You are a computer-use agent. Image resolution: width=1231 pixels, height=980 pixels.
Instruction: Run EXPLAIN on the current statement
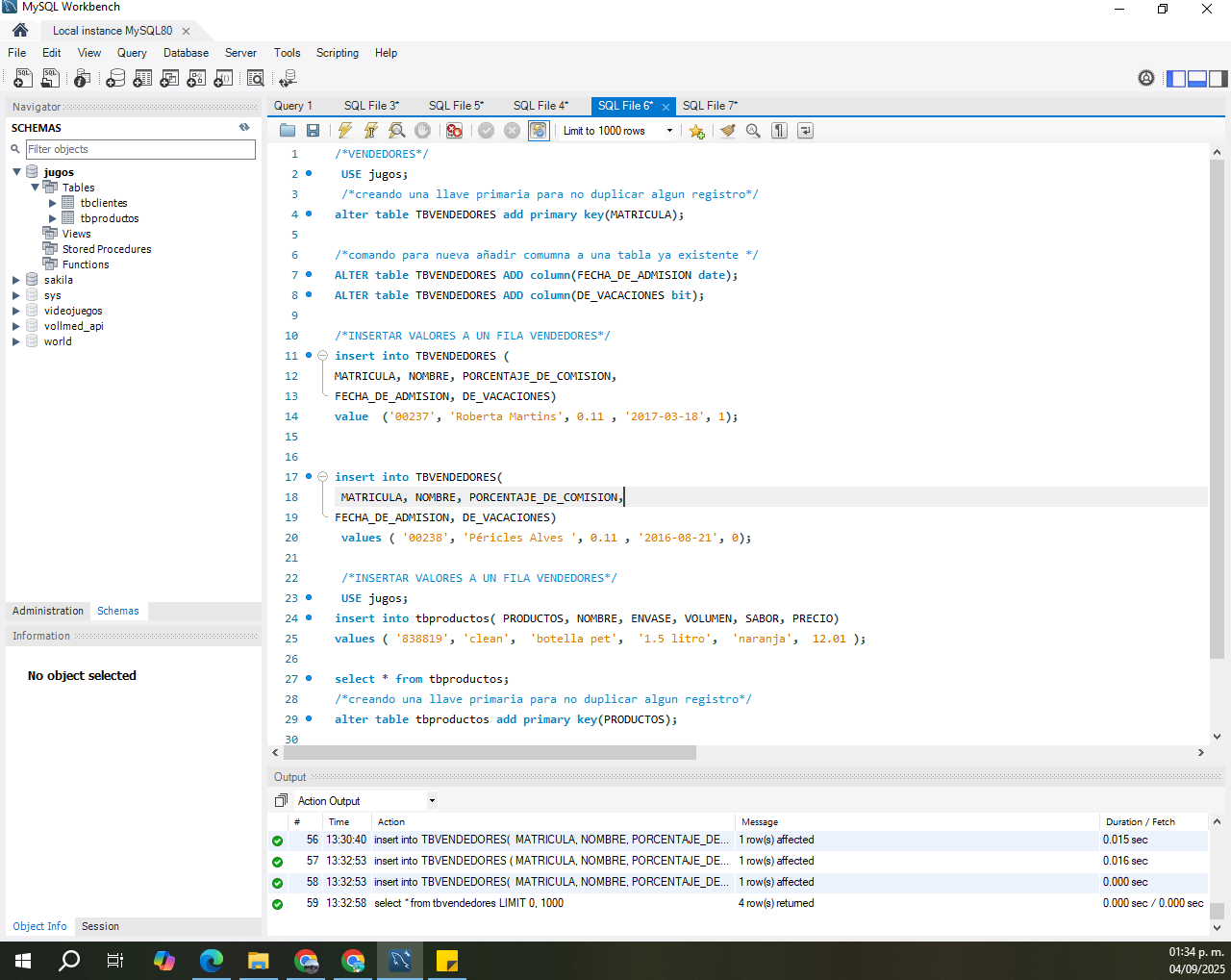[397, 131]
